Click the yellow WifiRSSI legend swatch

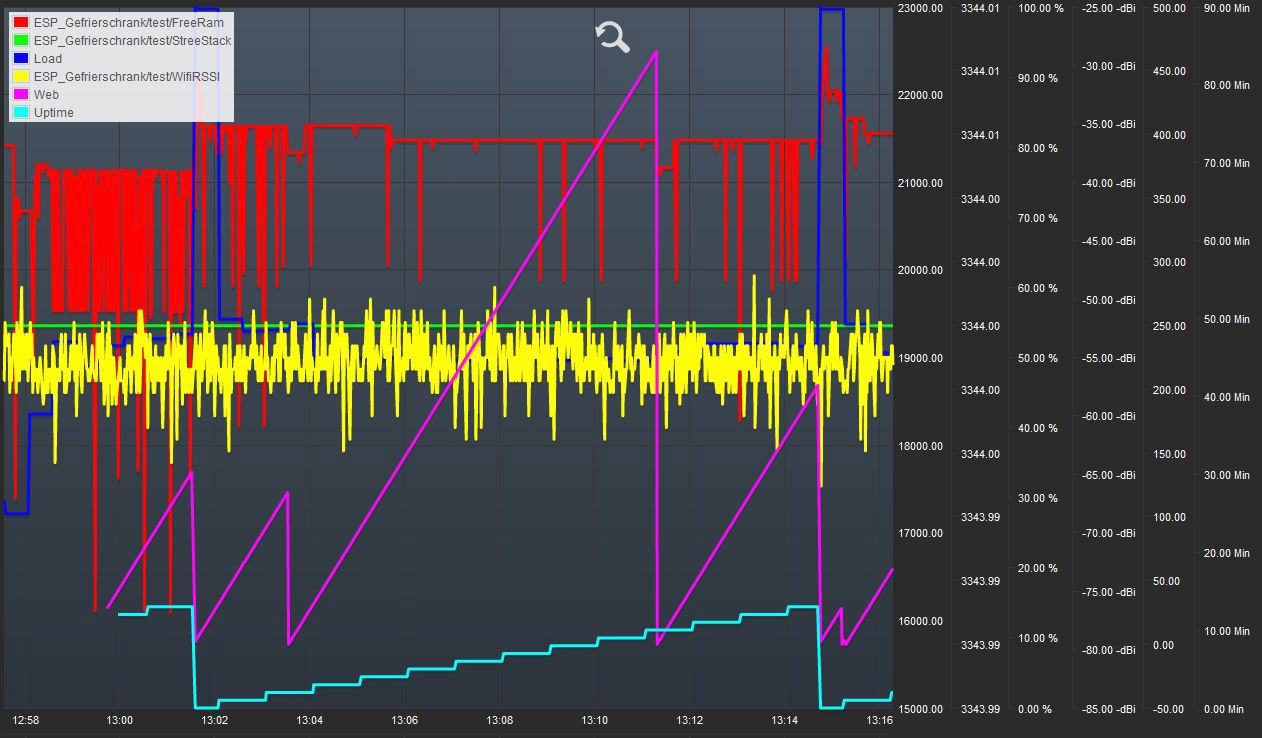pos(21,76)
